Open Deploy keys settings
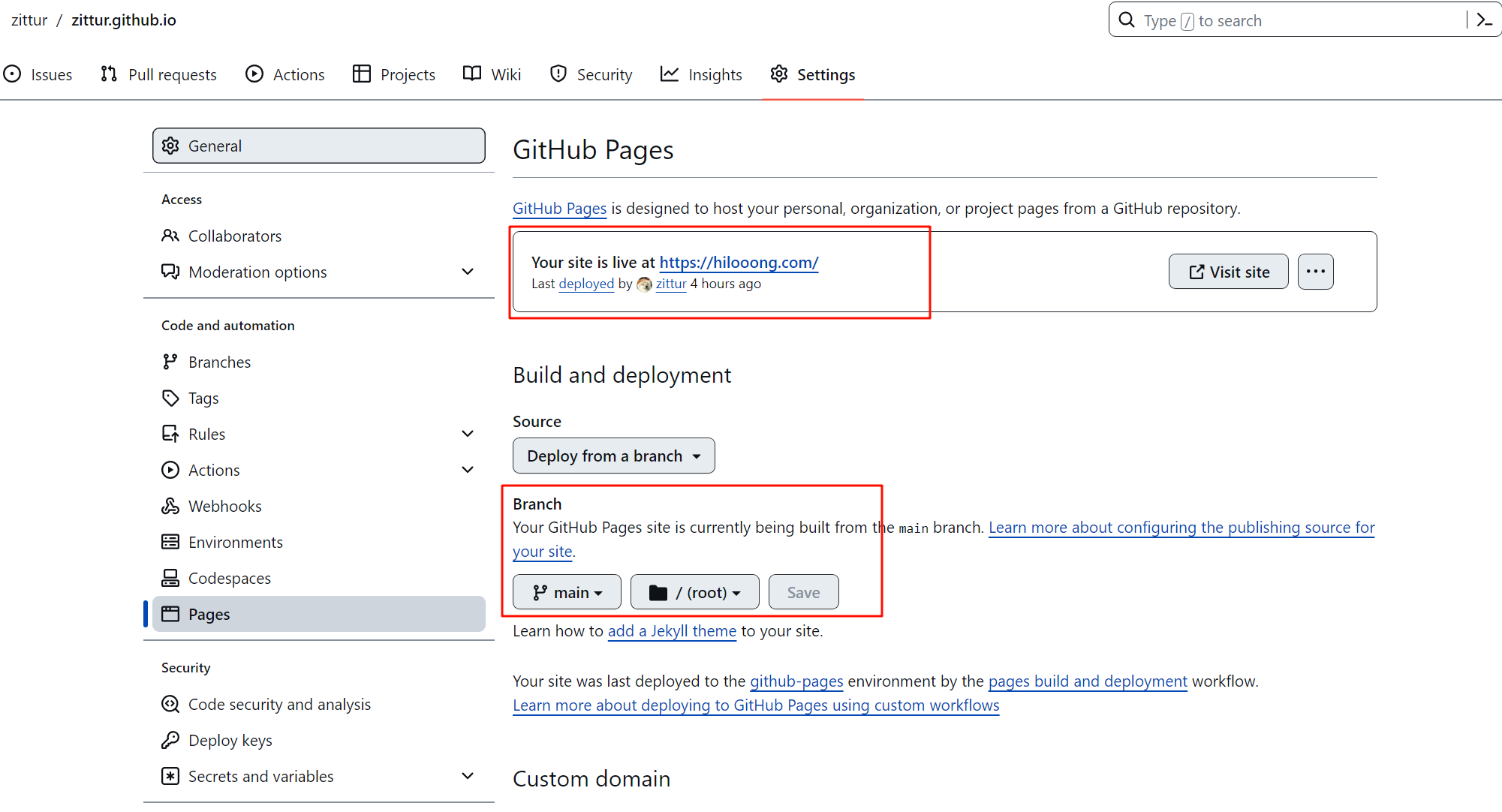 (x=319, y=740)
